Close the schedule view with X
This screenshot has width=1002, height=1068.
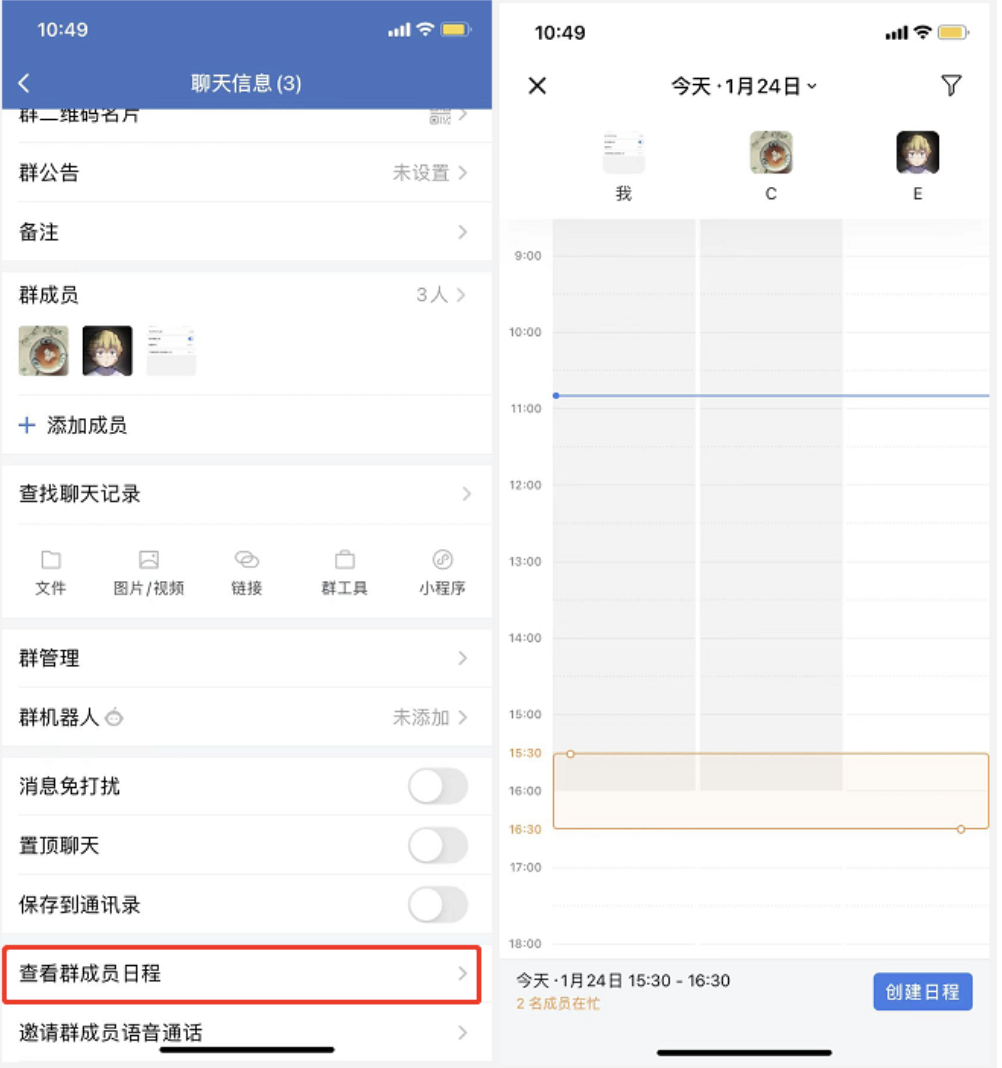click(537, 86)
